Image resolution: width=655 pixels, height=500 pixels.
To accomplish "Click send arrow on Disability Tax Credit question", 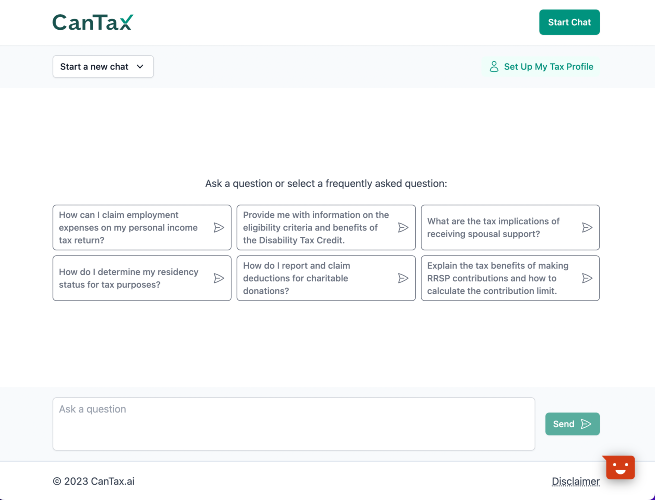I will 403,228.
